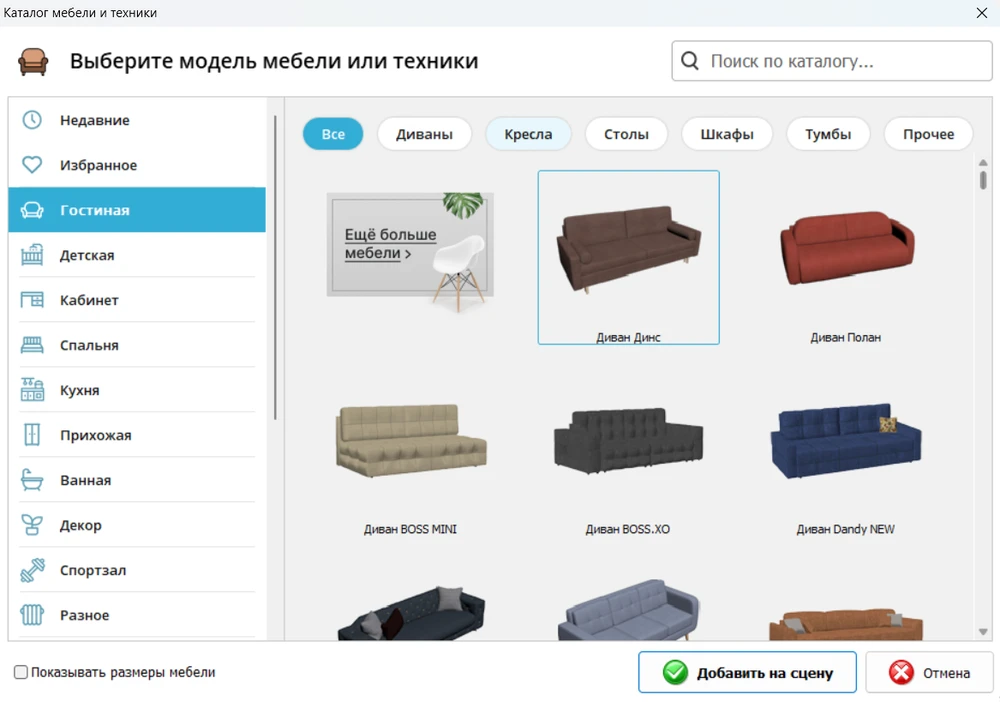Select the Декор category icon

(x=31, y=524)
